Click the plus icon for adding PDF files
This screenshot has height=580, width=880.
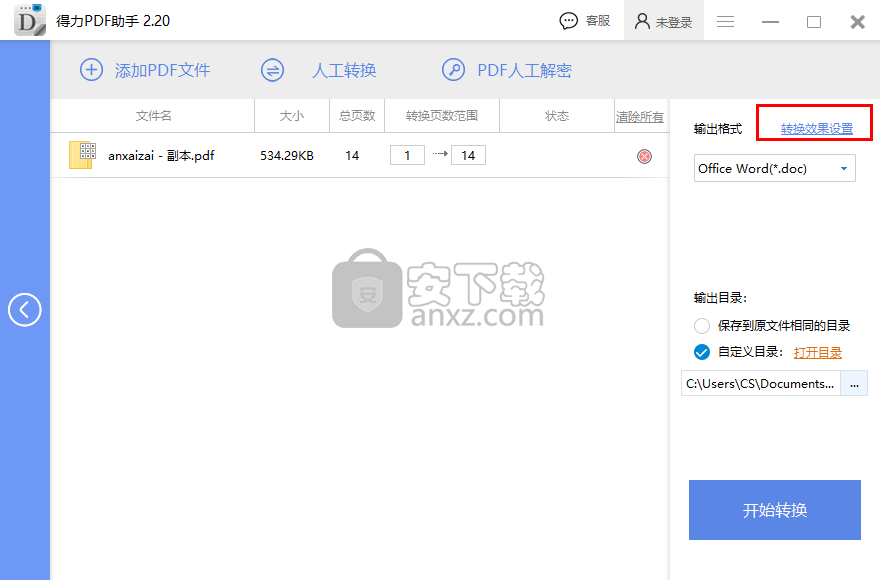(91, 70)
